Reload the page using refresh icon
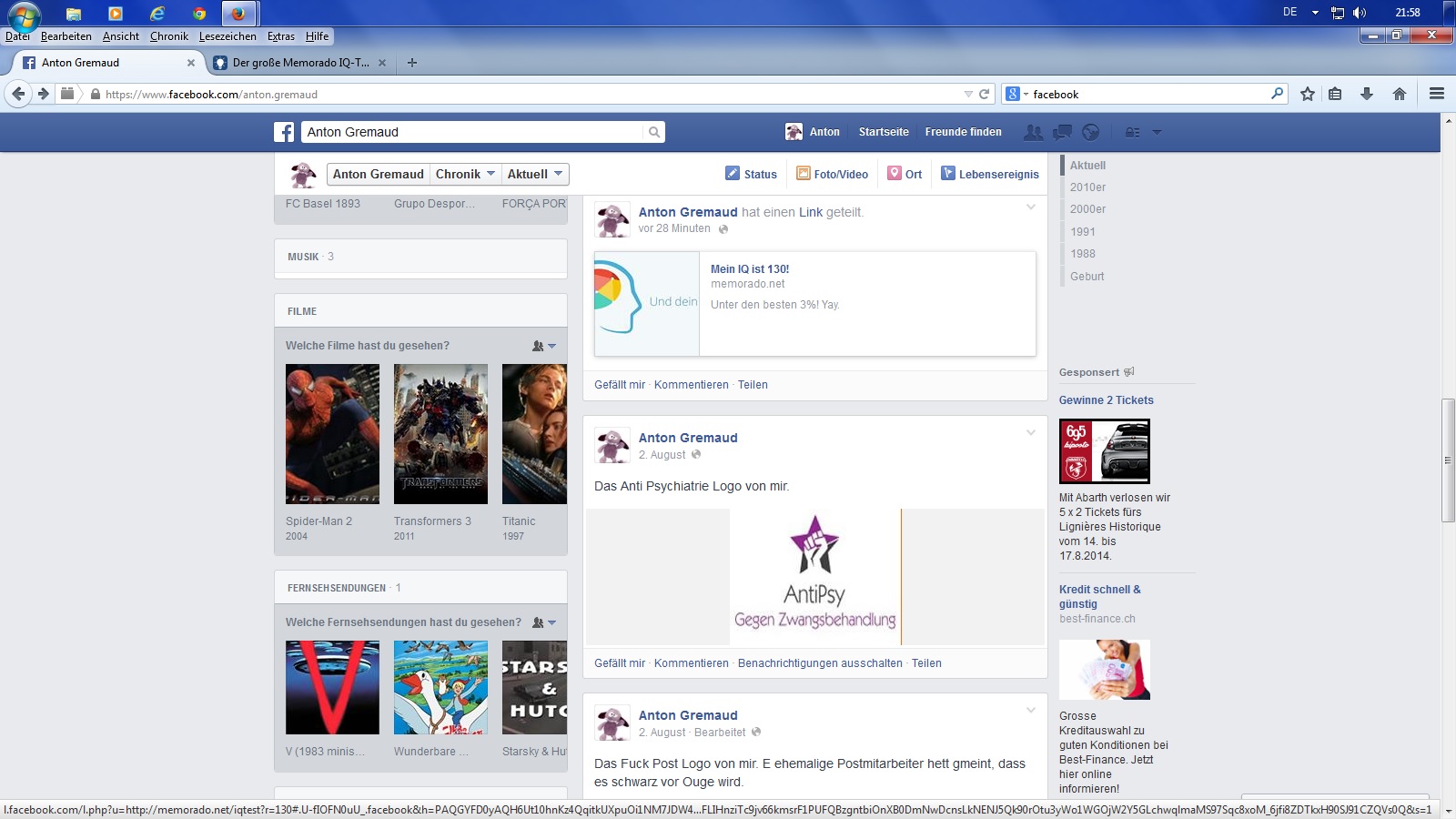This screenshot has width=1456, height=819. [984, 94]
